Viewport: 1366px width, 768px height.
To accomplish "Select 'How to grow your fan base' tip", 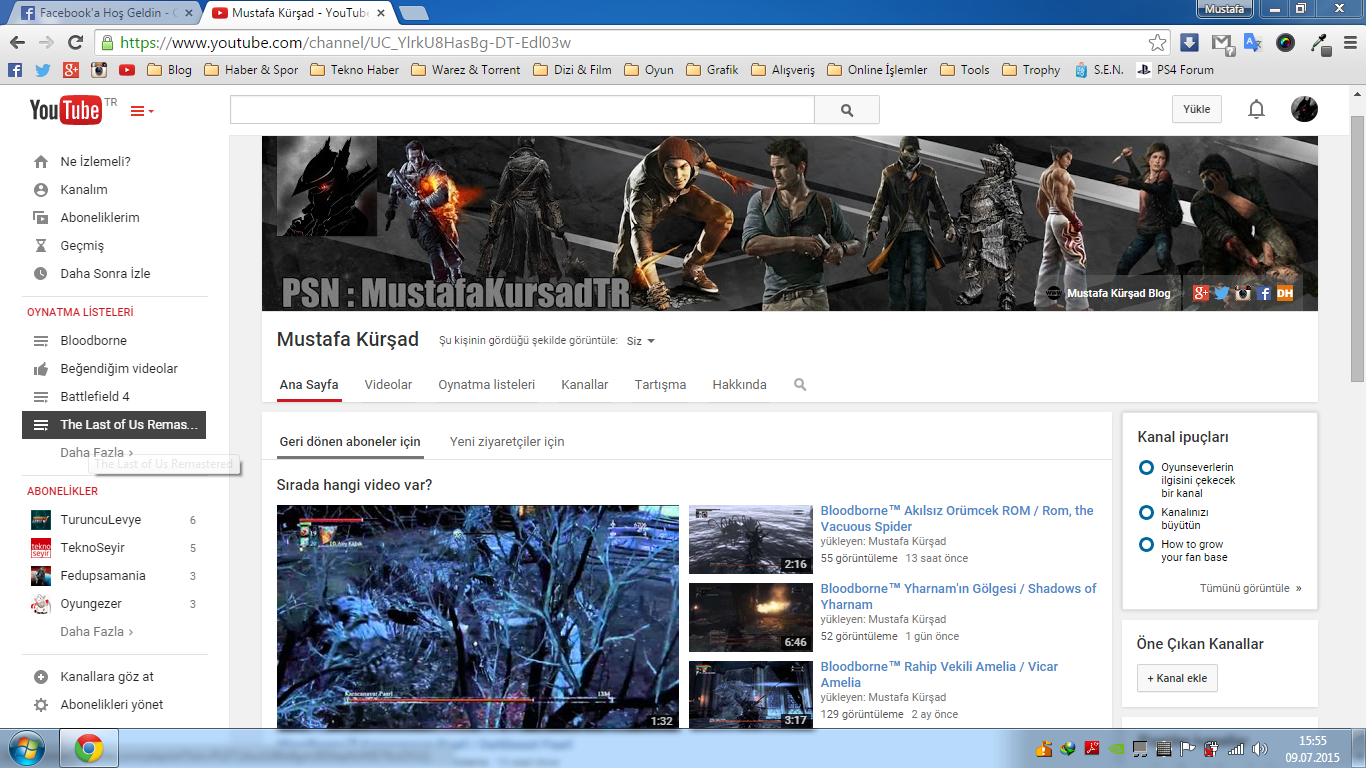I will (1194, 551).
